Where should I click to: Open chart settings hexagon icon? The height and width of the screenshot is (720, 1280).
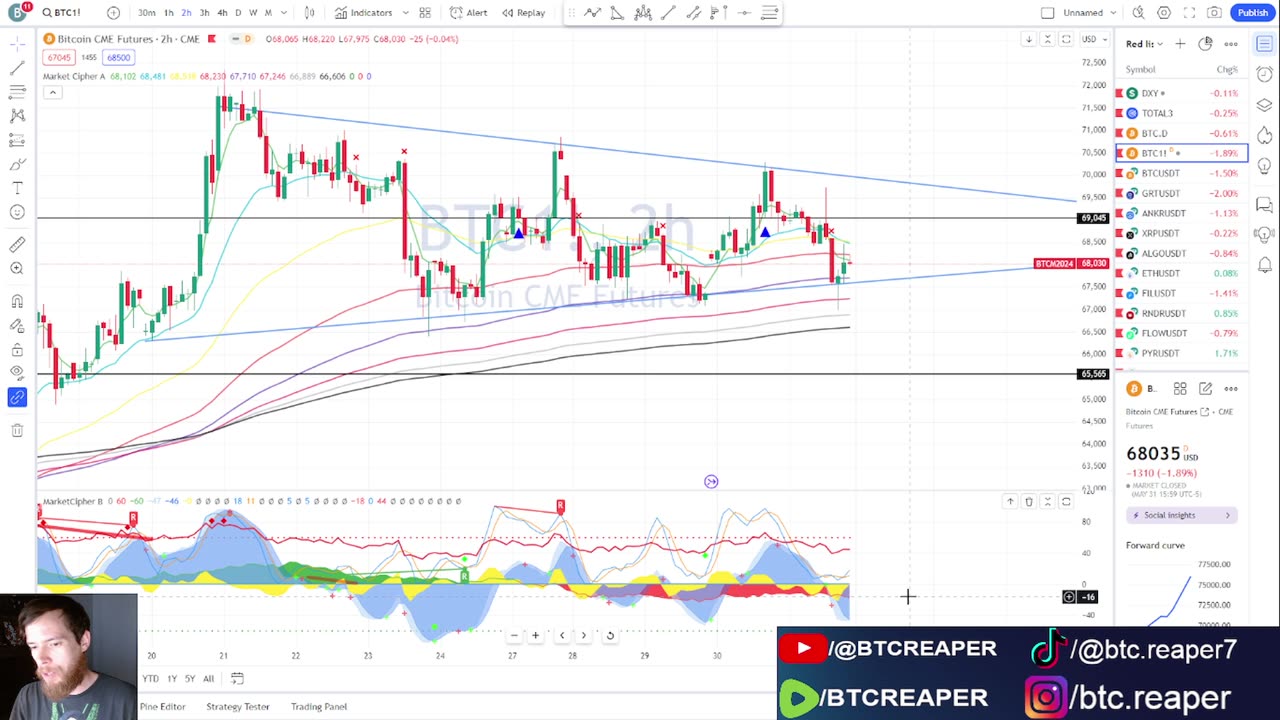[x=1164, y=13]
